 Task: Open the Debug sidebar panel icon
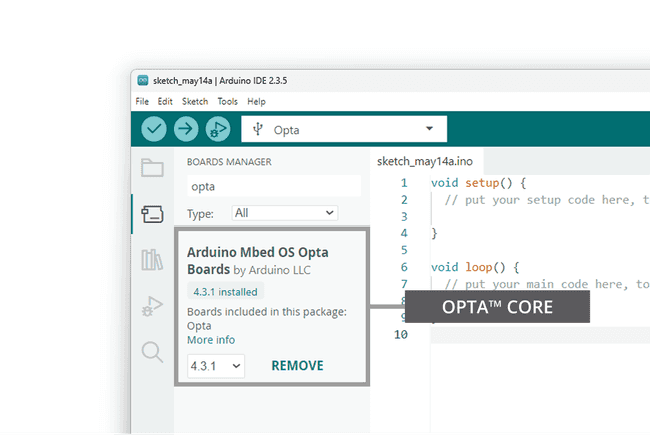tap(152, 306)
